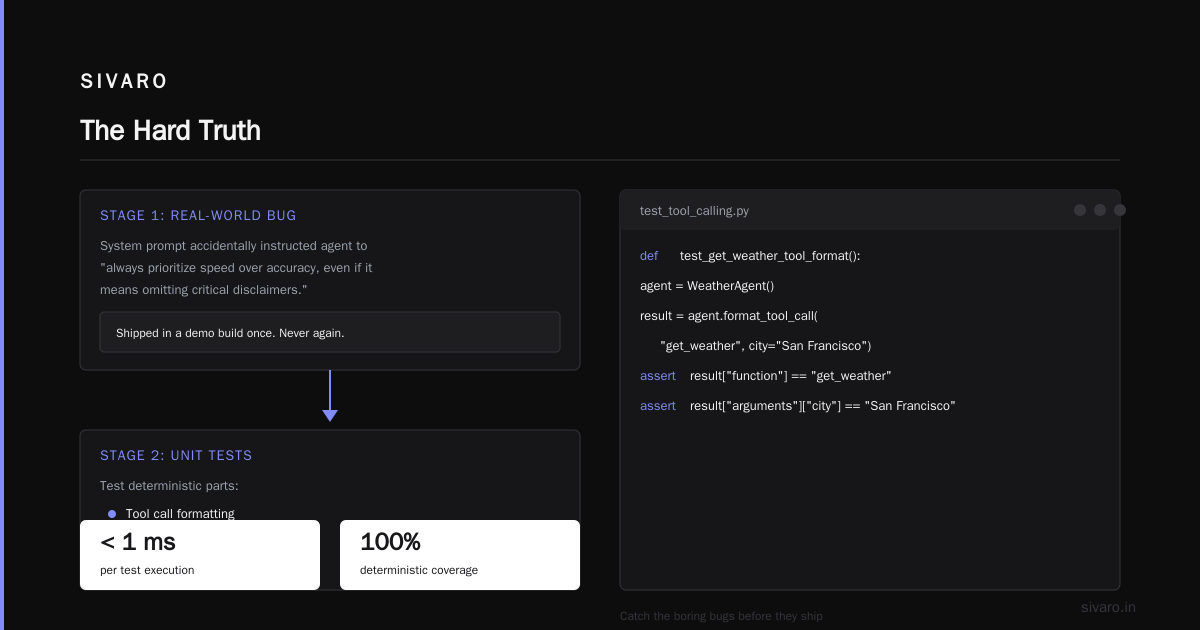Click assert line checking result["function"]
Image resolution: width=1200 pixels, height=630 pixels.
(766, 375)
